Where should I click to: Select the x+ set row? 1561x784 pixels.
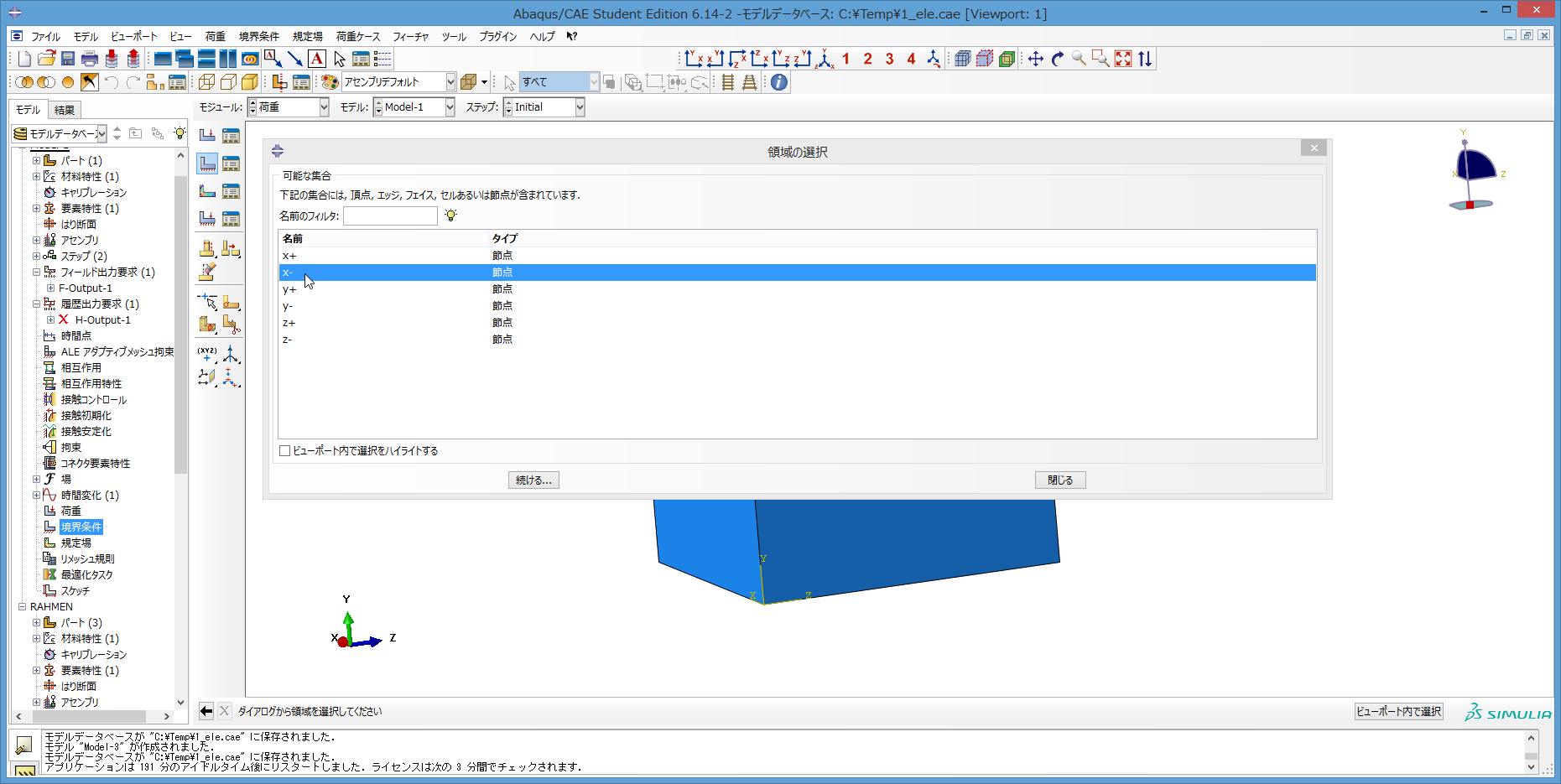(797, 256)
